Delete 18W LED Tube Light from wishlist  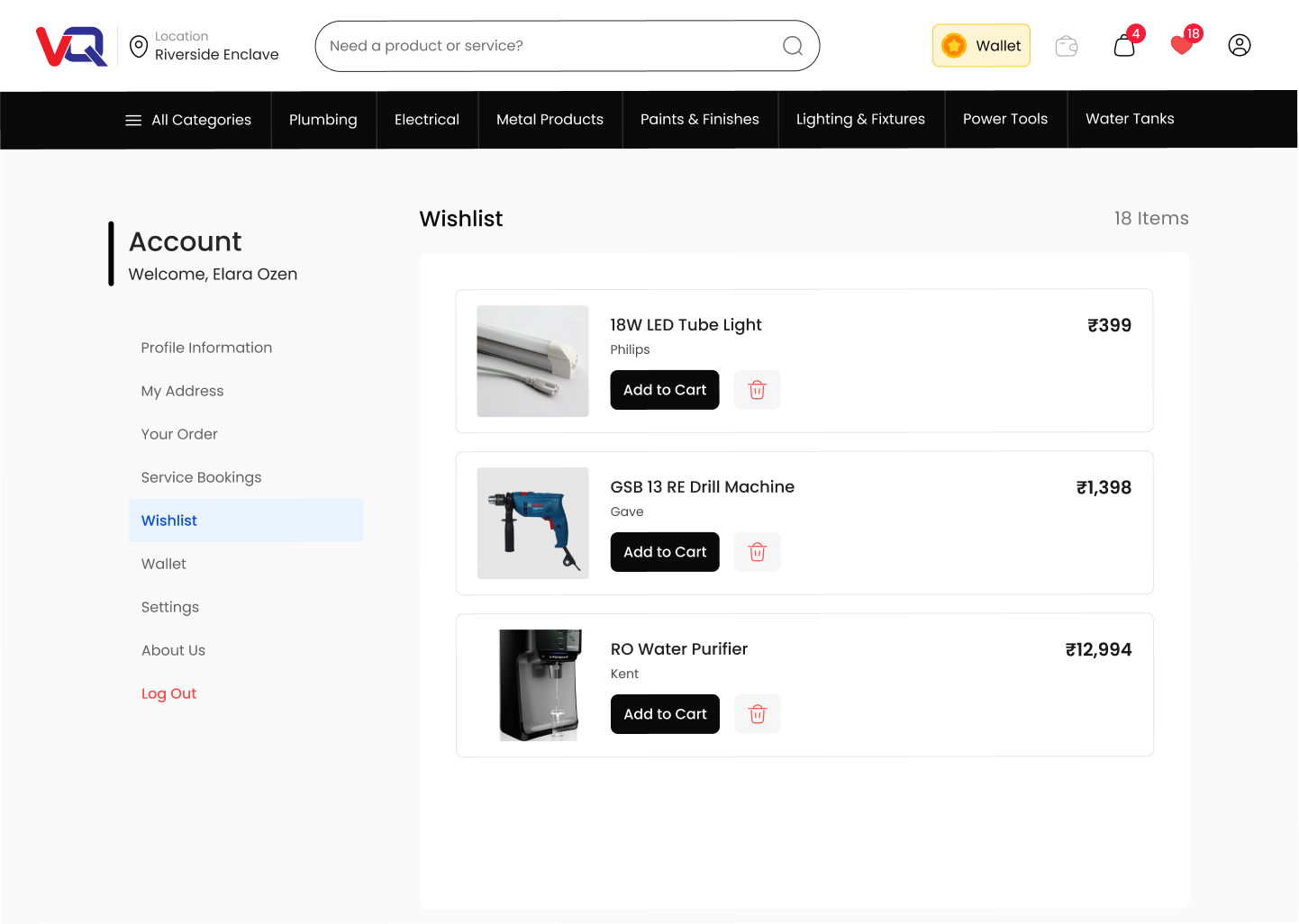[x=757, y=390]
